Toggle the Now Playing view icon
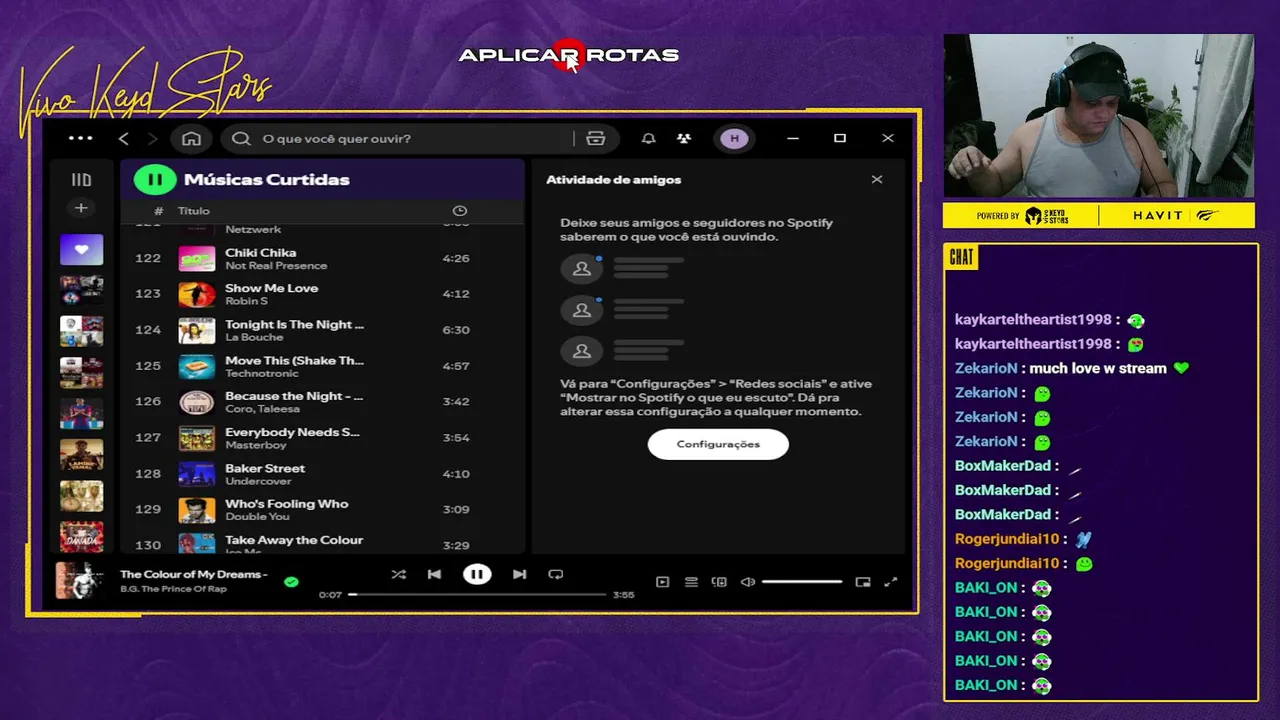1280x720 pixels. click(662, 582)
